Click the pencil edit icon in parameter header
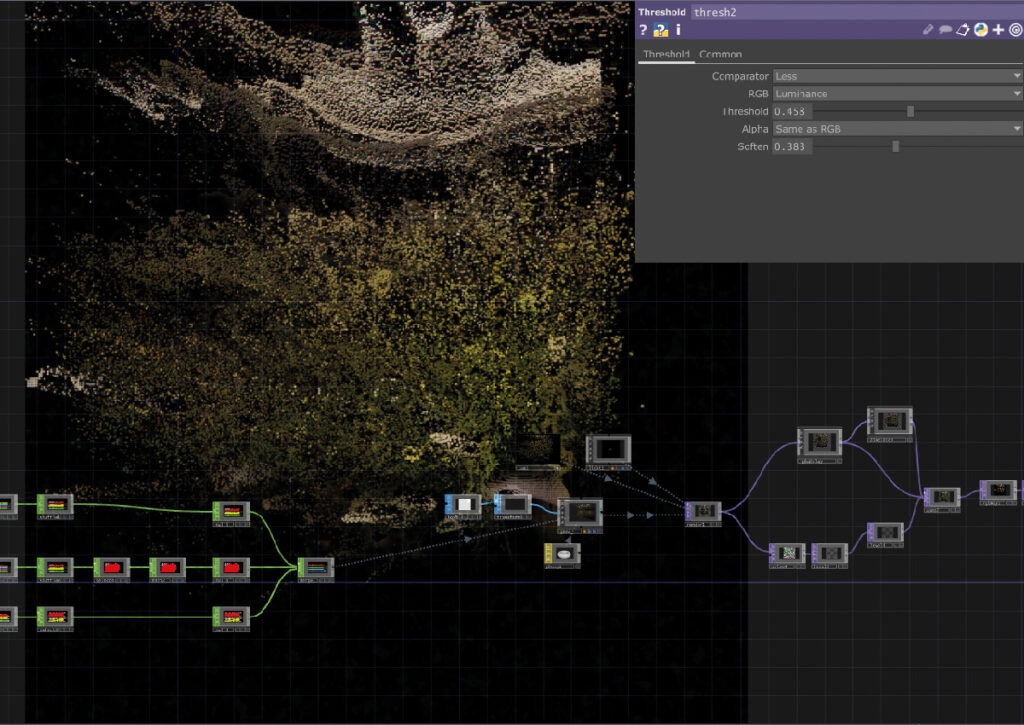Screen dimensions: 1024x725 tap(928, 30)
